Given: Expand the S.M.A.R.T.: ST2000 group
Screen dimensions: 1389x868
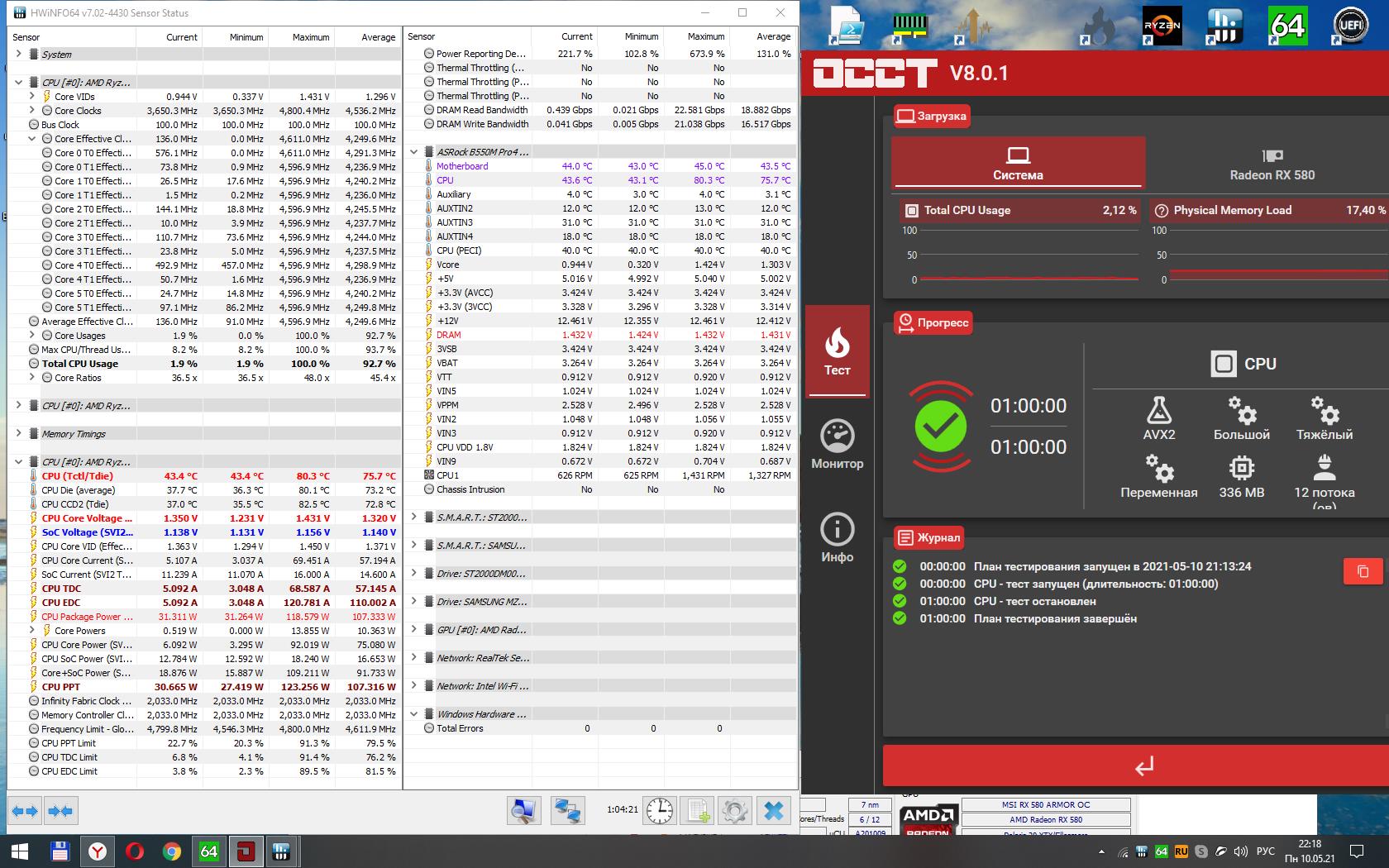Looking at the screenshot, I should click(x=413, y=517).
